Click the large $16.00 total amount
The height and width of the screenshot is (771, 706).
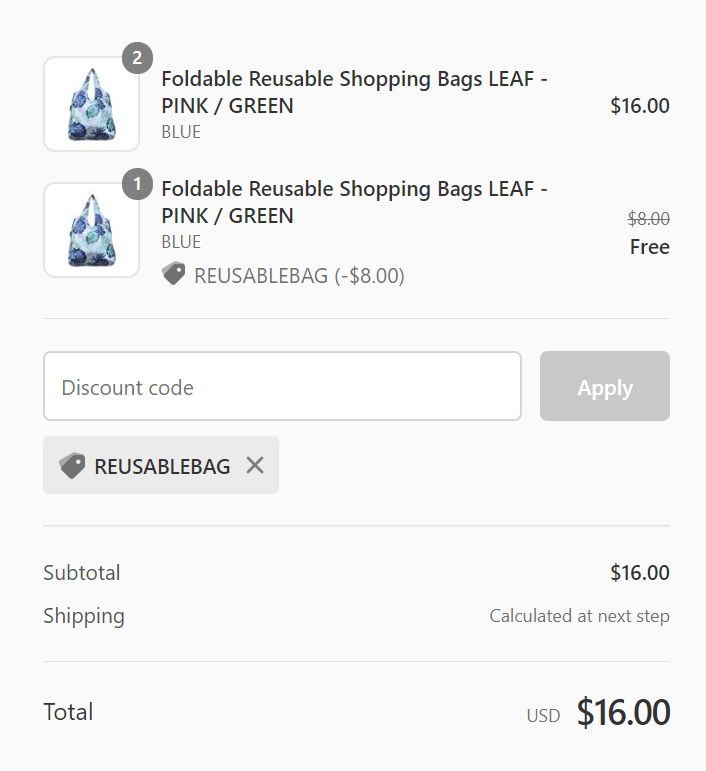click(623, 713)
